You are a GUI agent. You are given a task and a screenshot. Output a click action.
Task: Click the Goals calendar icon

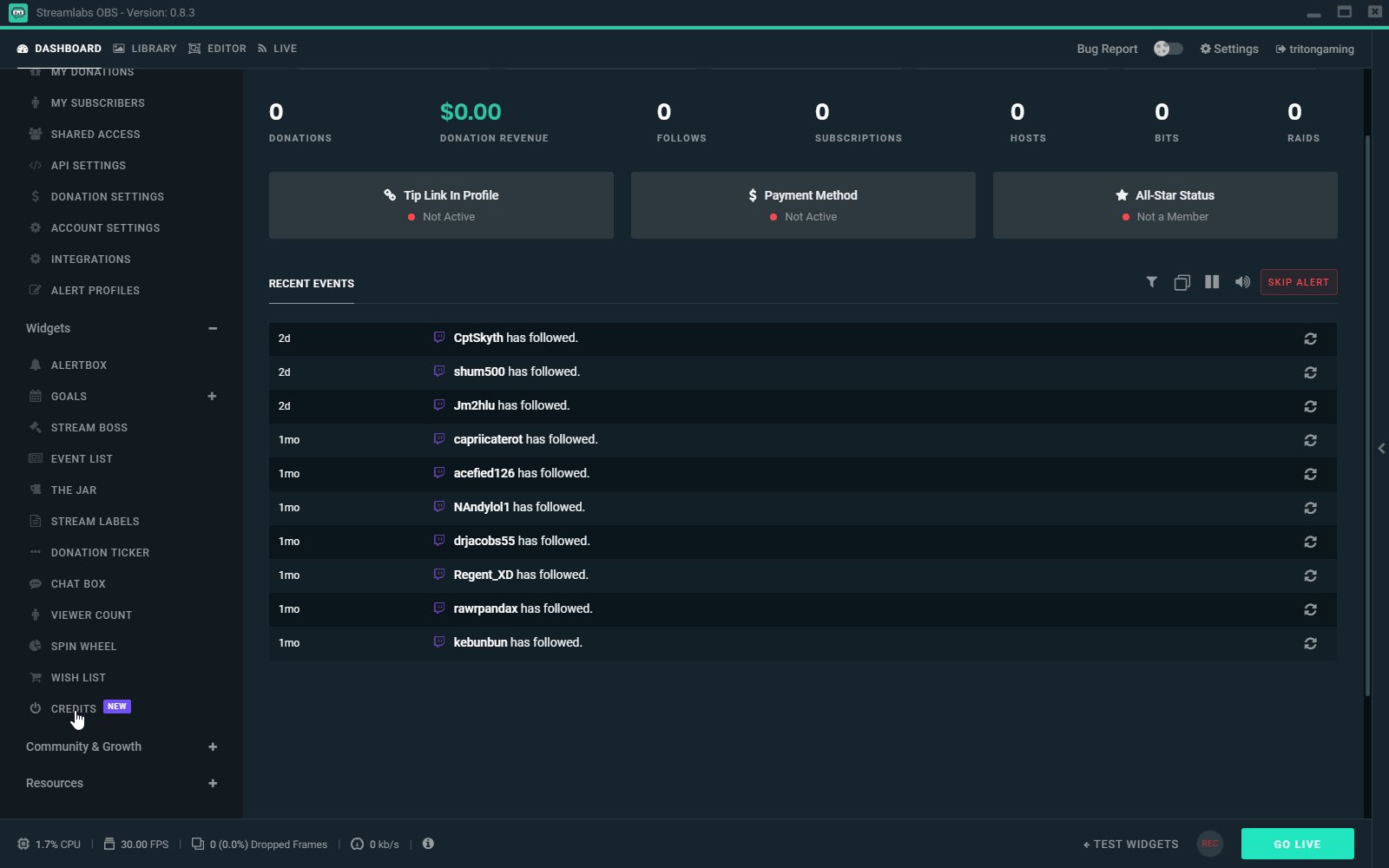tap(35, 396)
